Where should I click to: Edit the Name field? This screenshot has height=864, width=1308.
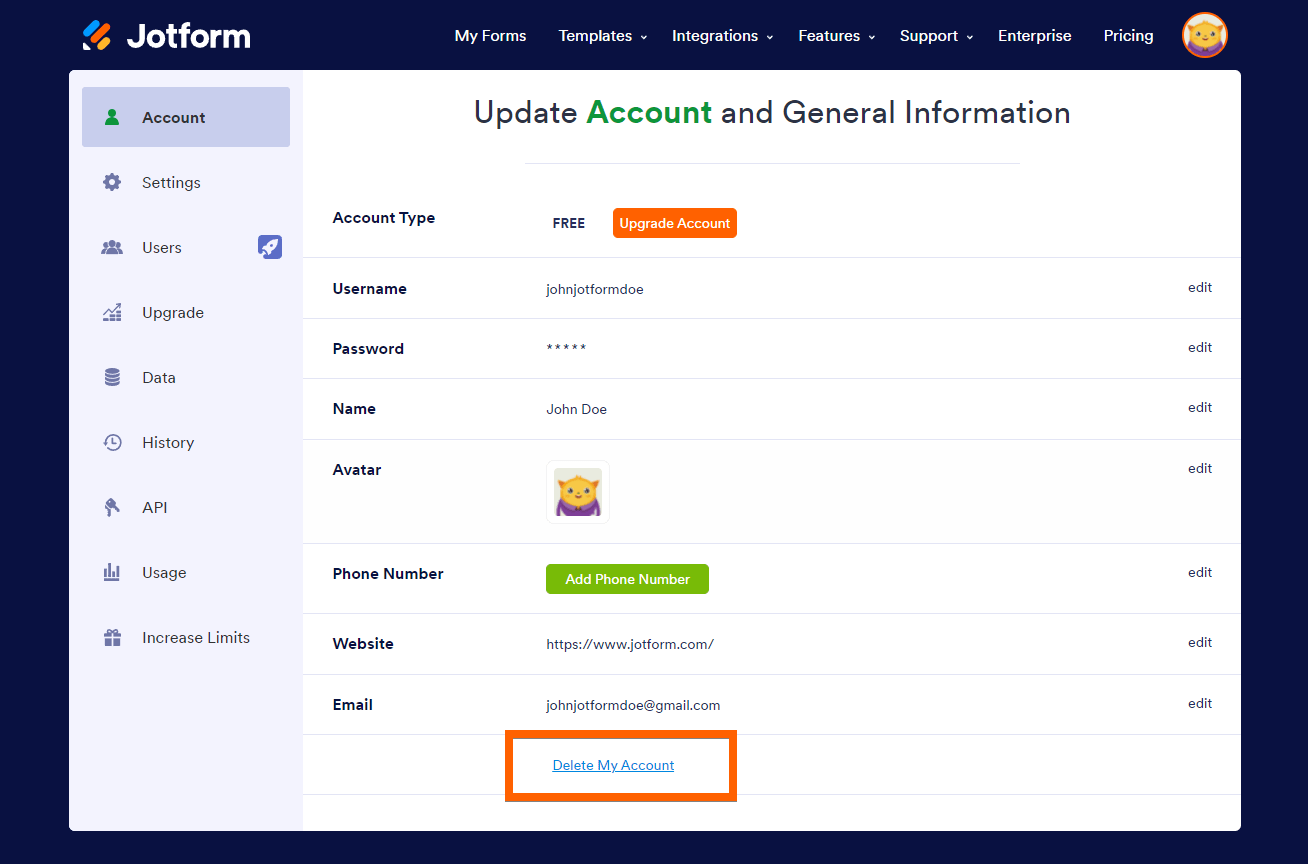(1200, 407)
